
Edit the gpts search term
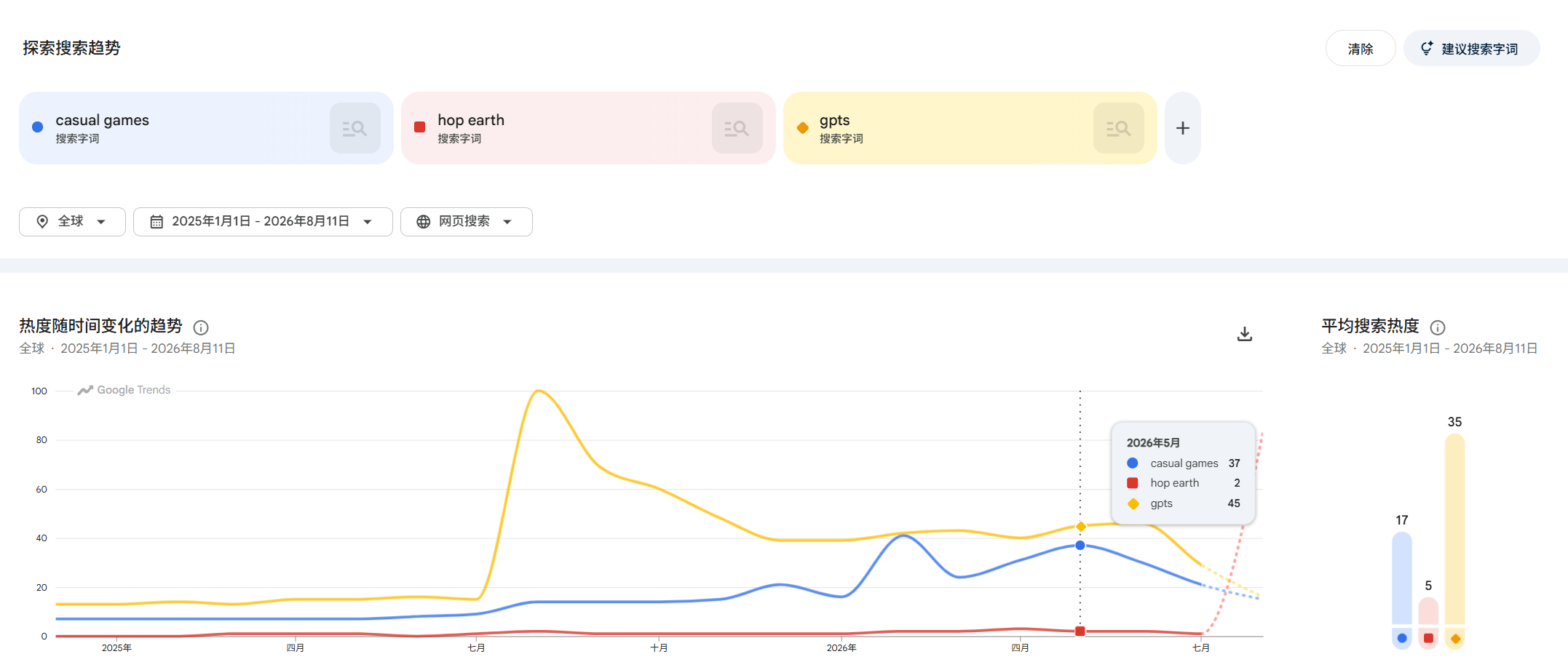click(x=835, y=120)
